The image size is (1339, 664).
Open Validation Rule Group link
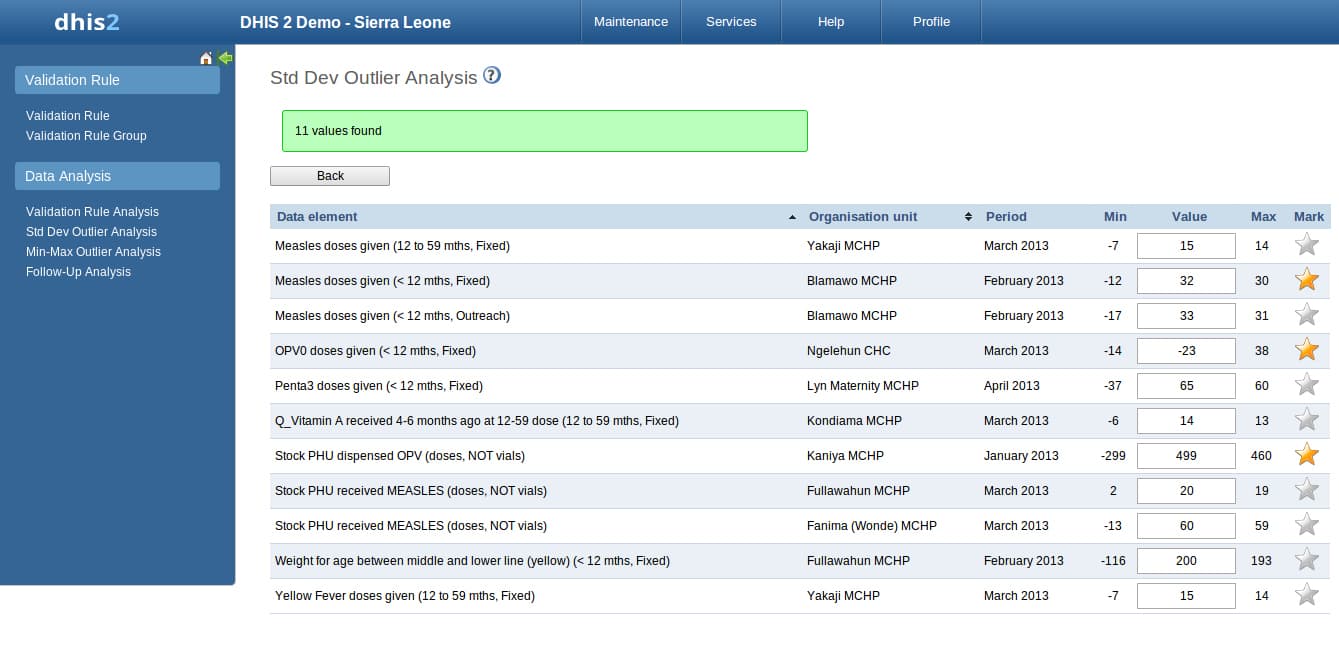(x=86, y=136)
